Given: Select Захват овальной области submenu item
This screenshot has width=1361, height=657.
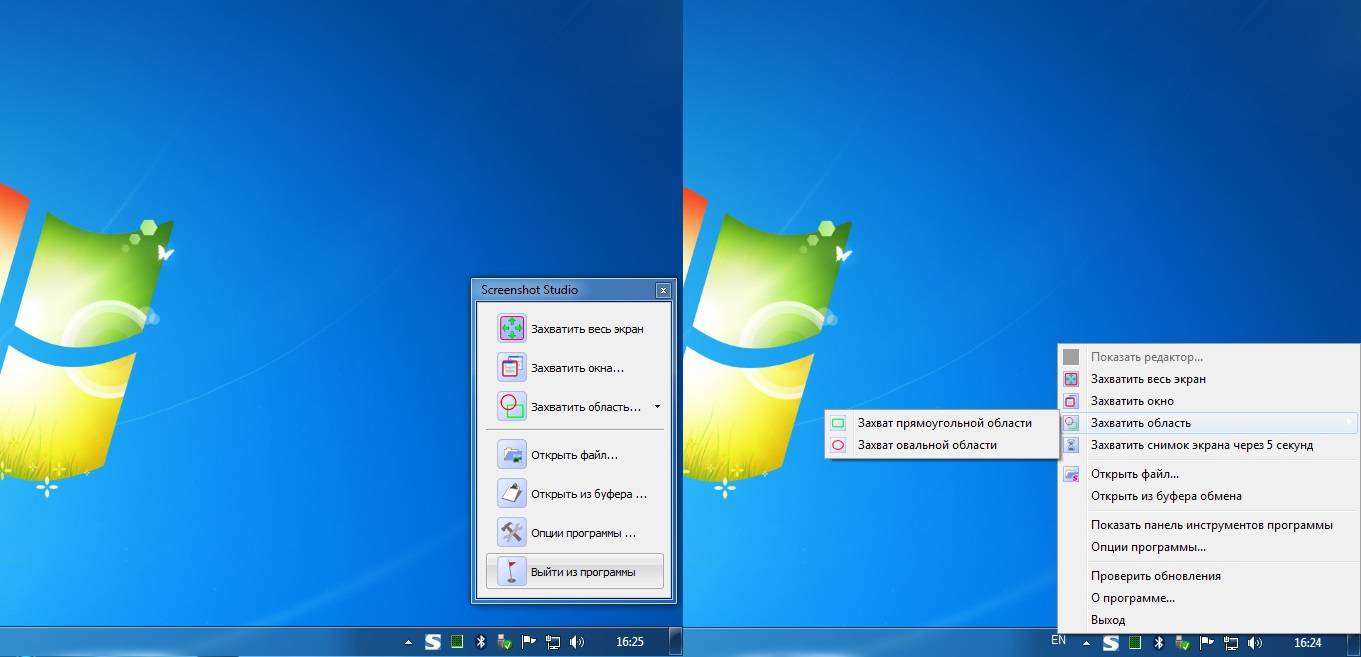Looking at the screenshot, I should 941,445.
